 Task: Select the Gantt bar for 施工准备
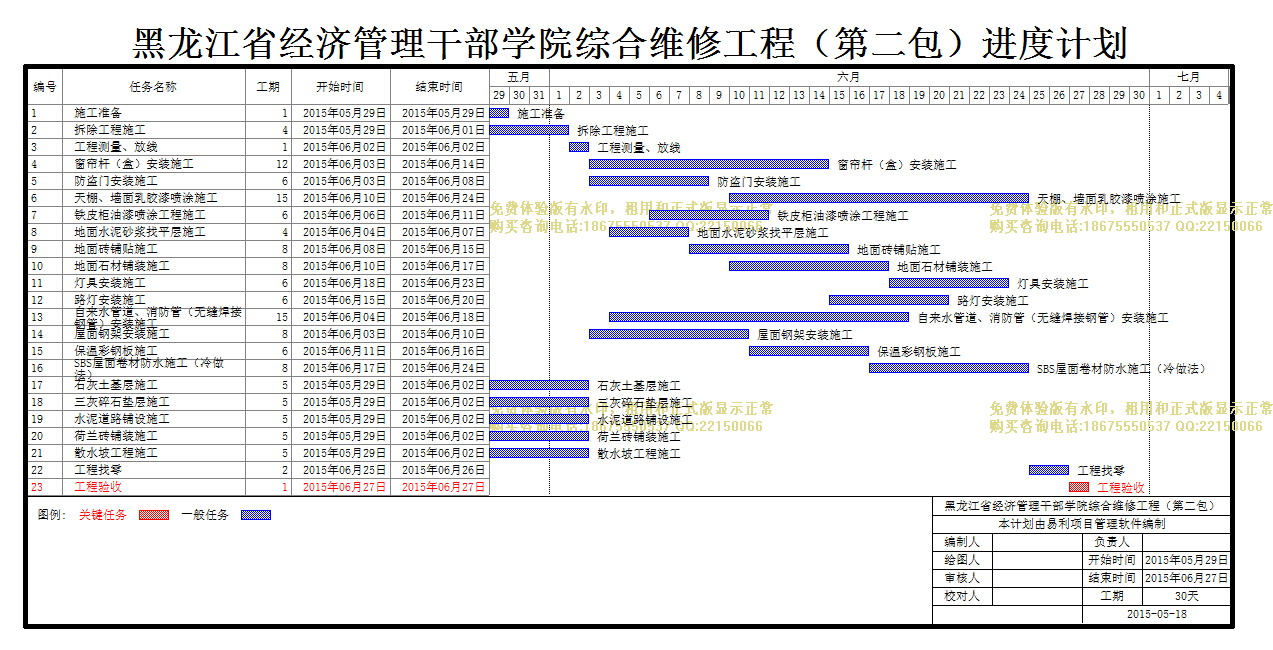point(499,113)
